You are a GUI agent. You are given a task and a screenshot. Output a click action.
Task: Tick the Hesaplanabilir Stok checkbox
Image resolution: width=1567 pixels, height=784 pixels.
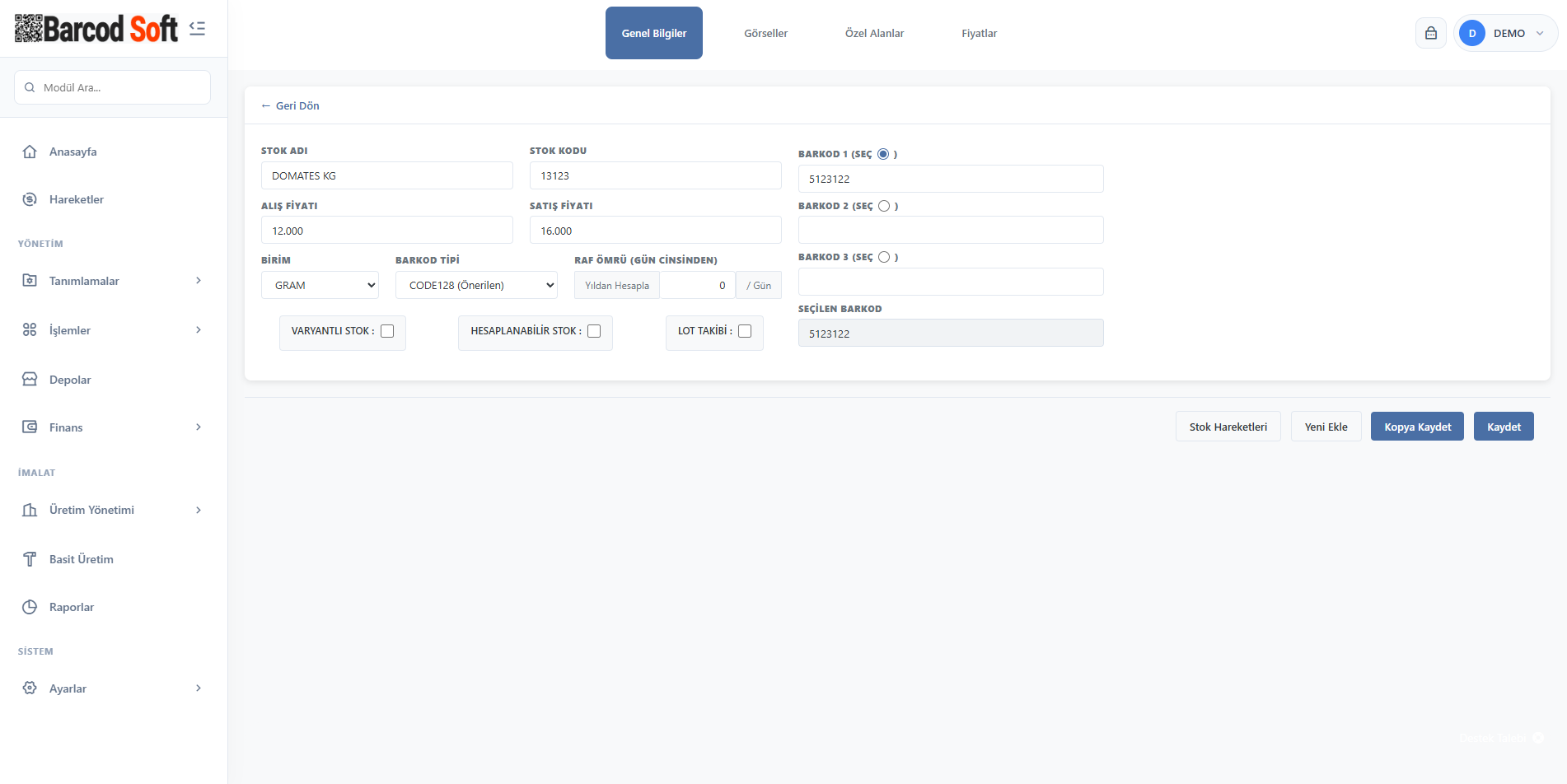594,331
